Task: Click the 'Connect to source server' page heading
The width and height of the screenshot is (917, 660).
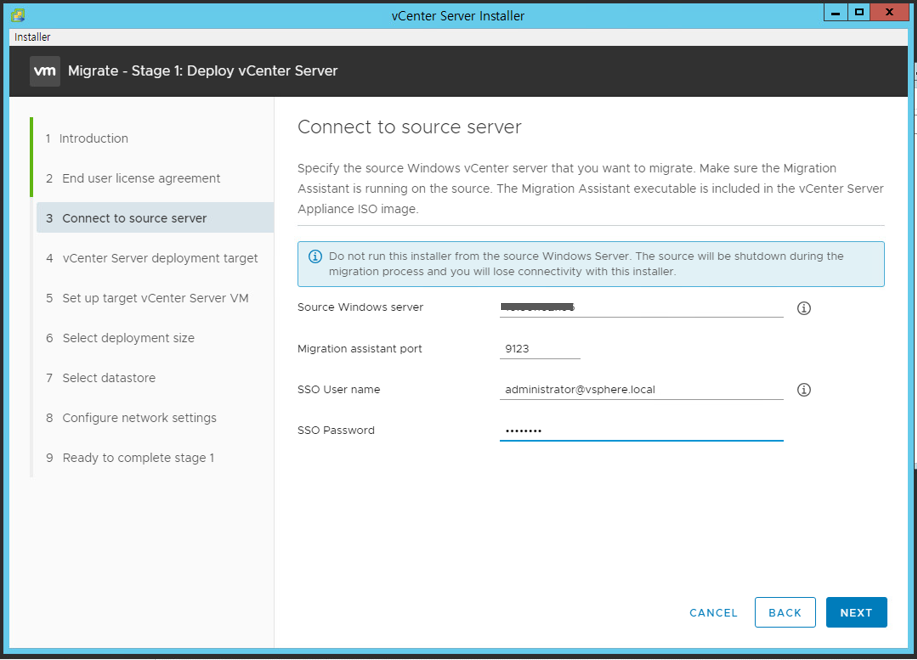Action: 409,127
